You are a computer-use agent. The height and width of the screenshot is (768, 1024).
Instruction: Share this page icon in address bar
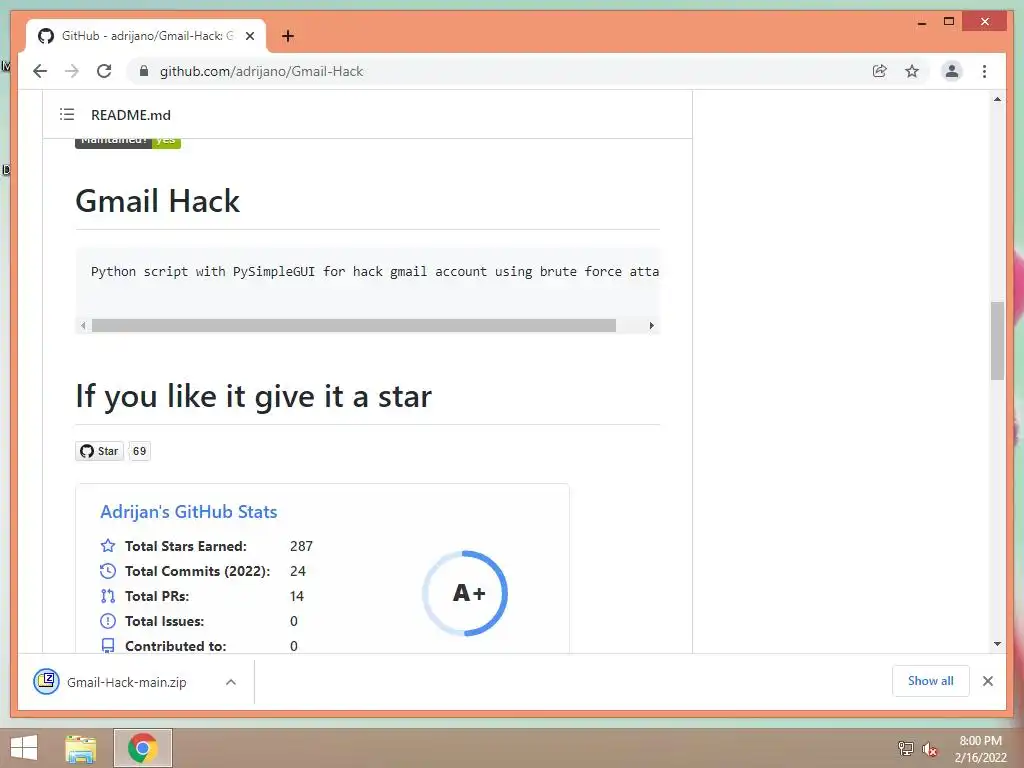[880, 71]
